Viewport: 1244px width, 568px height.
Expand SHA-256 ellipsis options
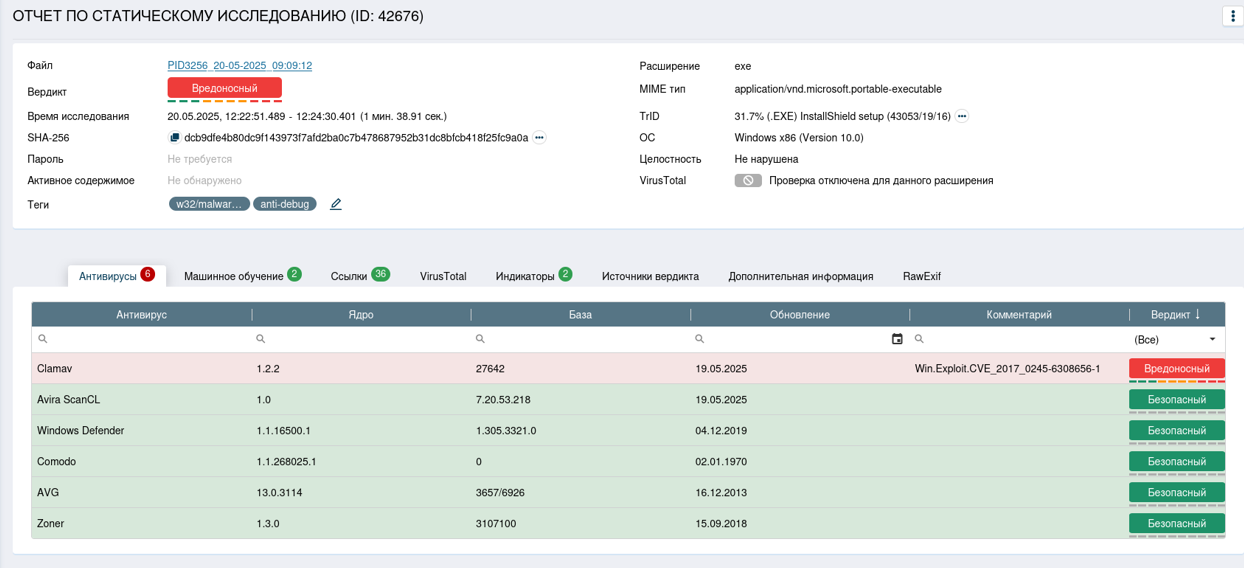click(x=540, y=138)
